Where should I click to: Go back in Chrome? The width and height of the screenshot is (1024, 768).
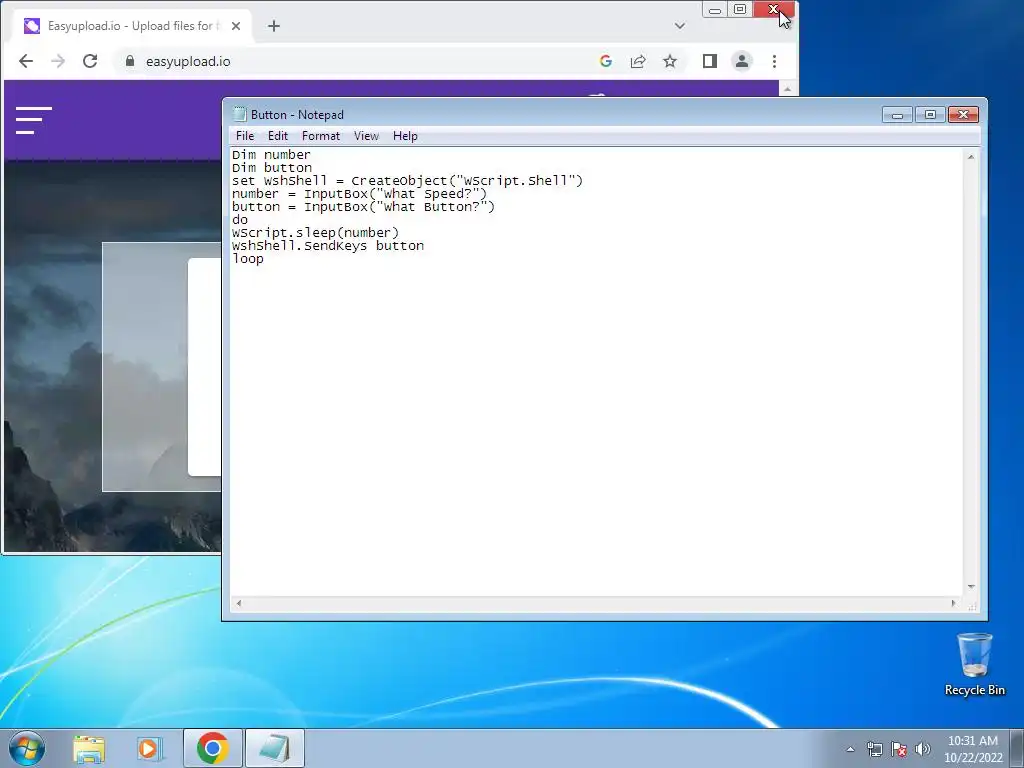pyautogui.click(x=26, y=61)
